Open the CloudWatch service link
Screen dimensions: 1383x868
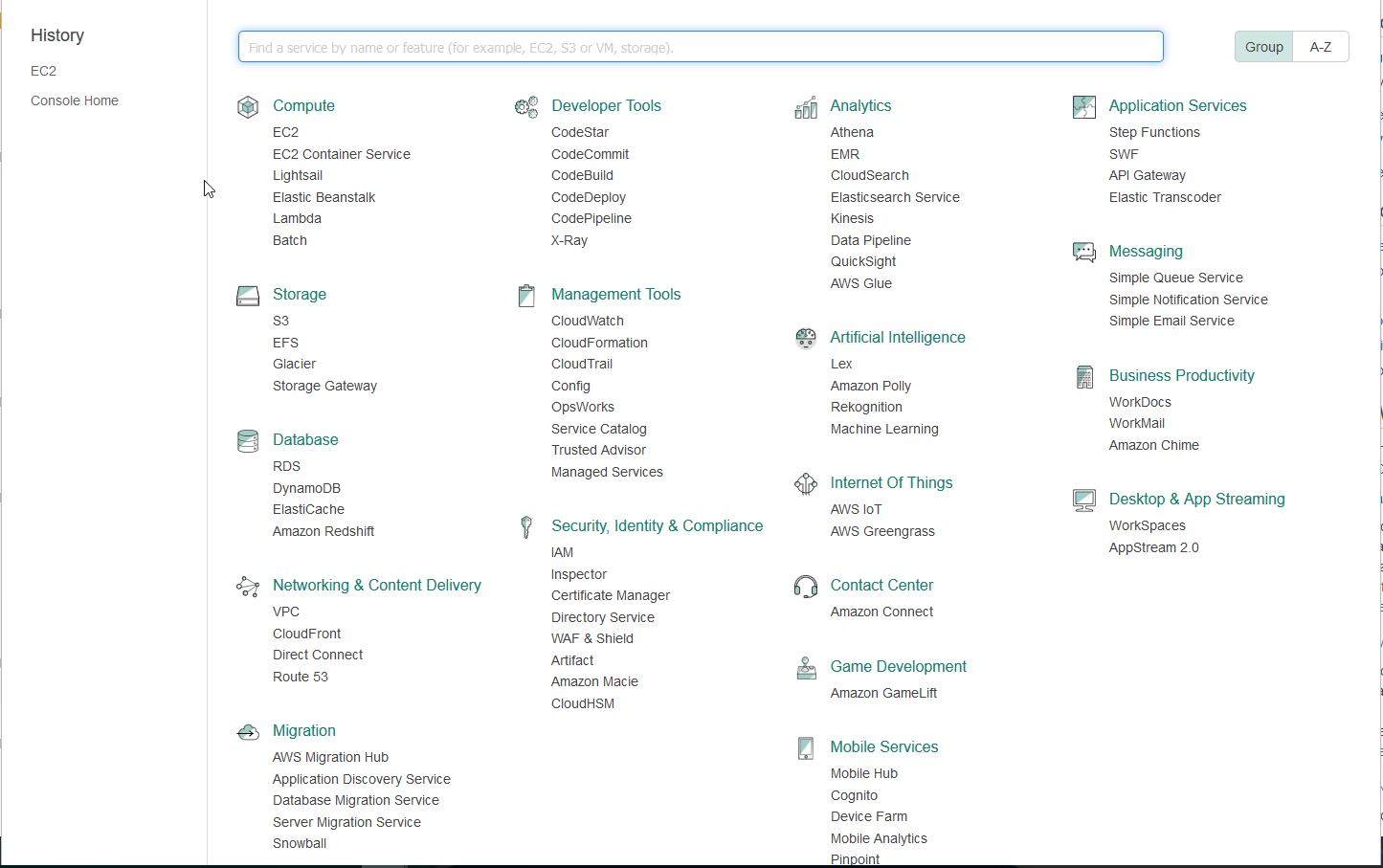point(588,321)
